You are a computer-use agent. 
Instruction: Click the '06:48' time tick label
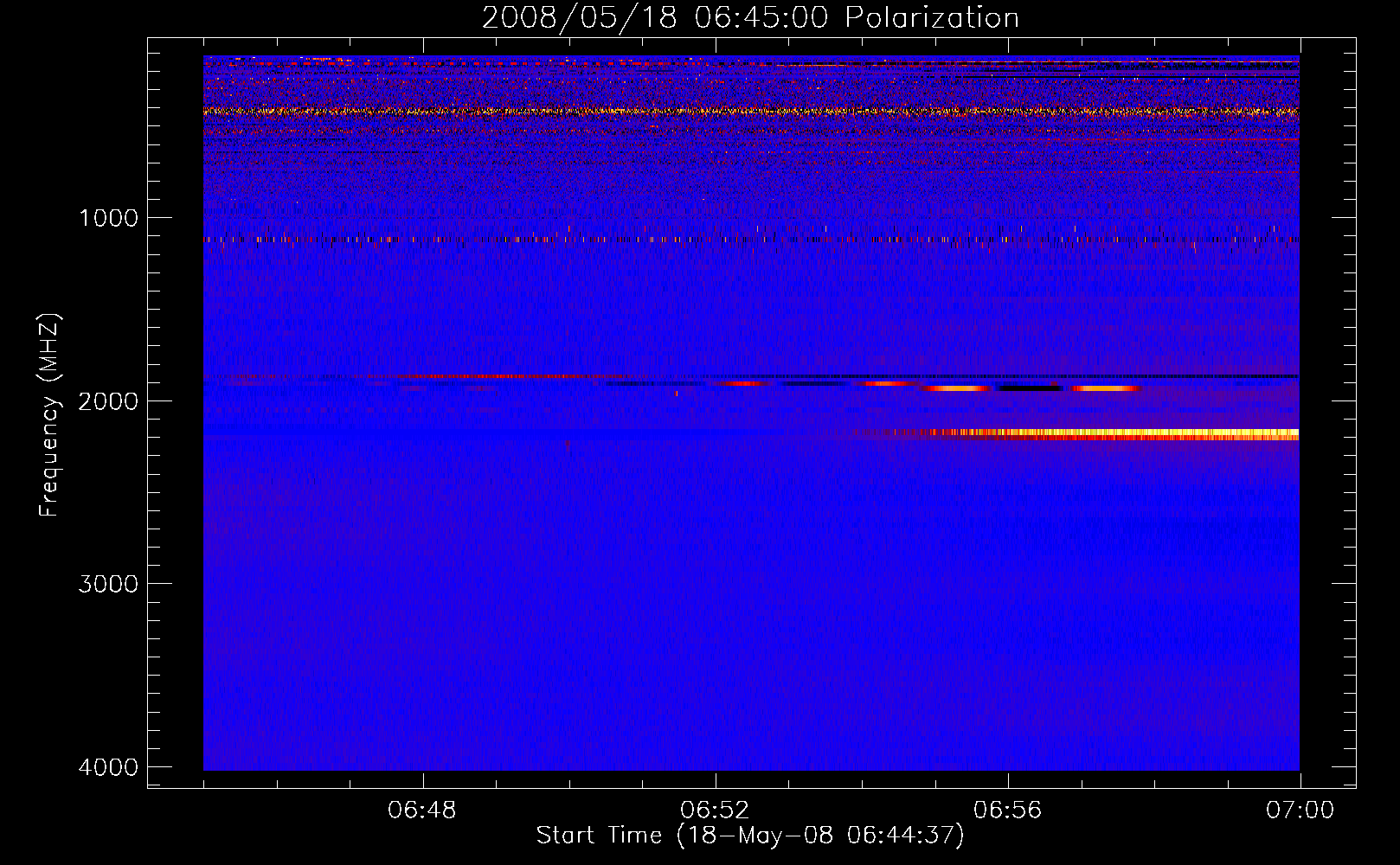[422, 811]
